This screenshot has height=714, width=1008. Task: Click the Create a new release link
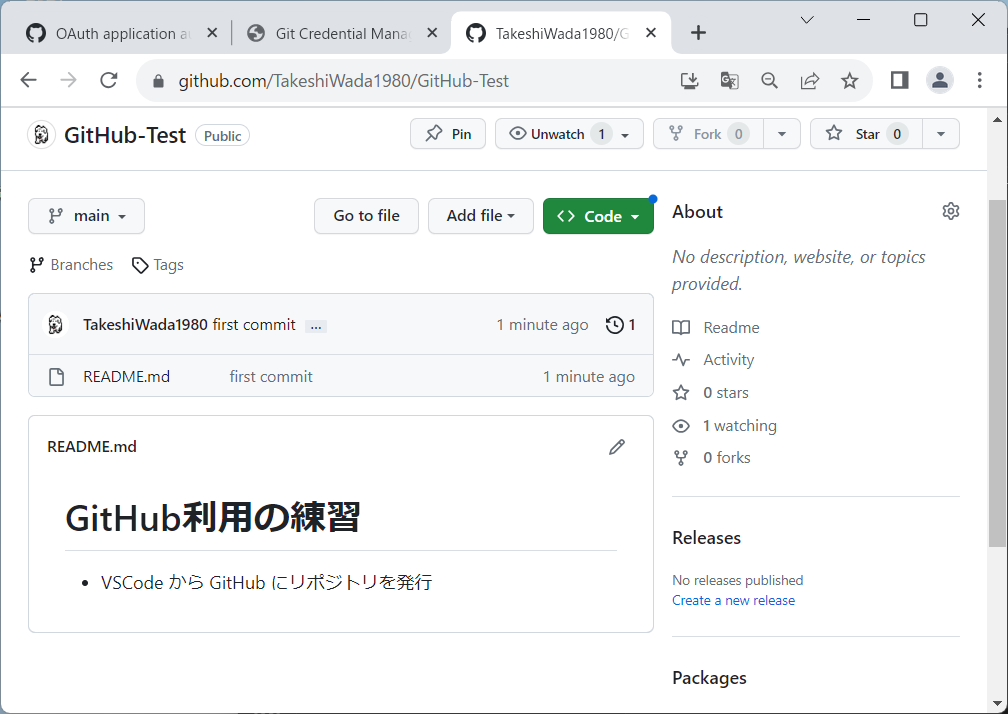point(733,600)
